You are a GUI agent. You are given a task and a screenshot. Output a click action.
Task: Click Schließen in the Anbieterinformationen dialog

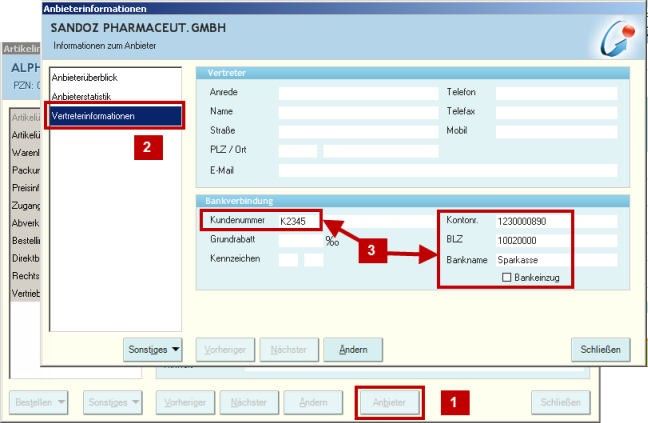click(600, 349)
